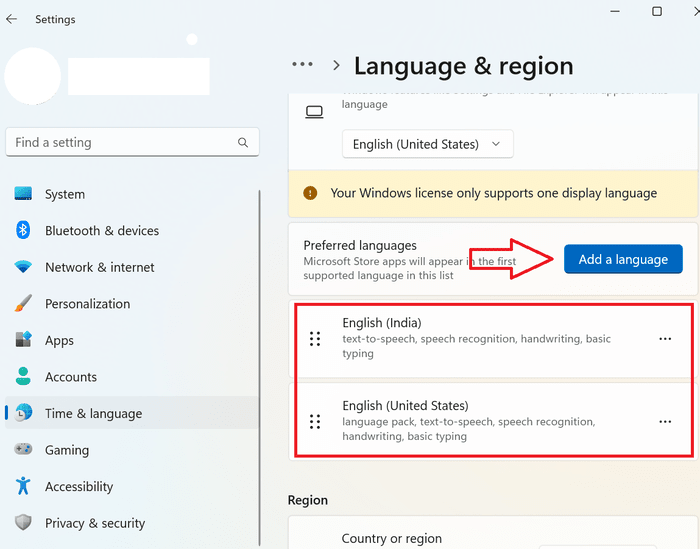
Task: Click the Region section heading
Action: pyautogui.click(x=308, y=500)
